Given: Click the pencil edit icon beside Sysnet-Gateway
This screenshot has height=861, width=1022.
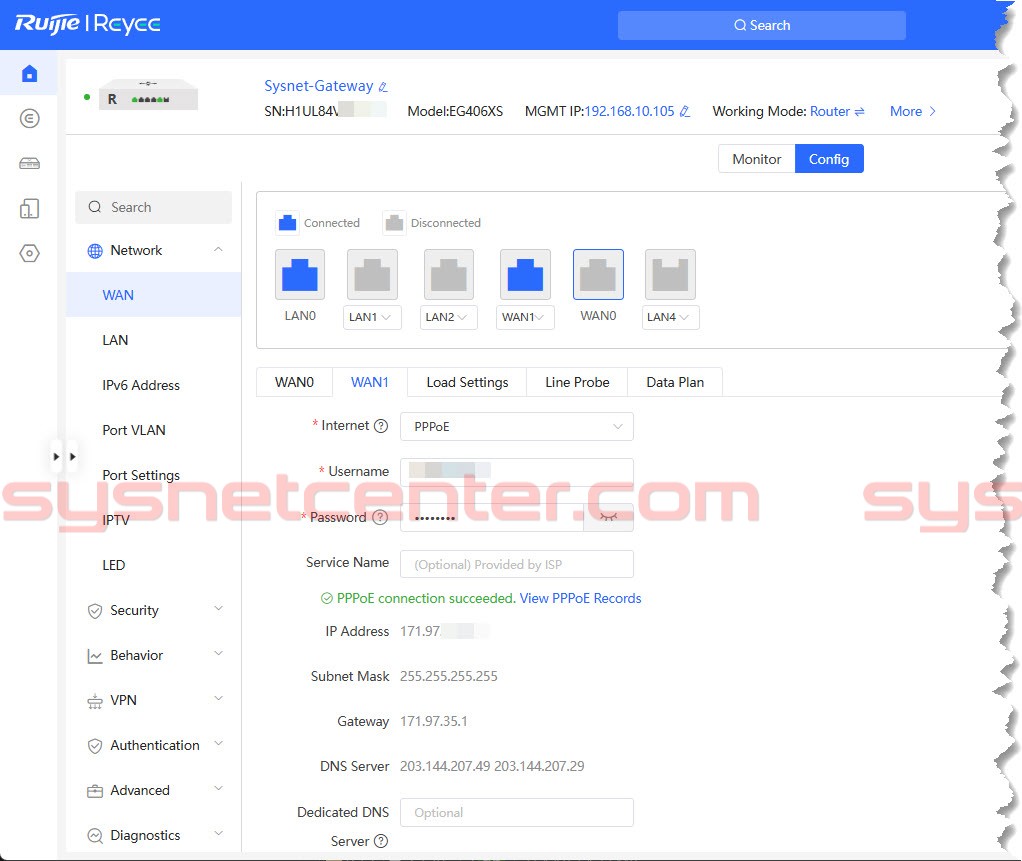Looking at the screenshot, I should [381, 87].
